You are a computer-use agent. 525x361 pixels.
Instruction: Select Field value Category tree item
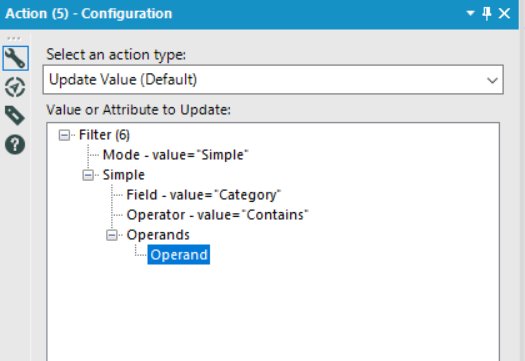(x=204, y=195)
